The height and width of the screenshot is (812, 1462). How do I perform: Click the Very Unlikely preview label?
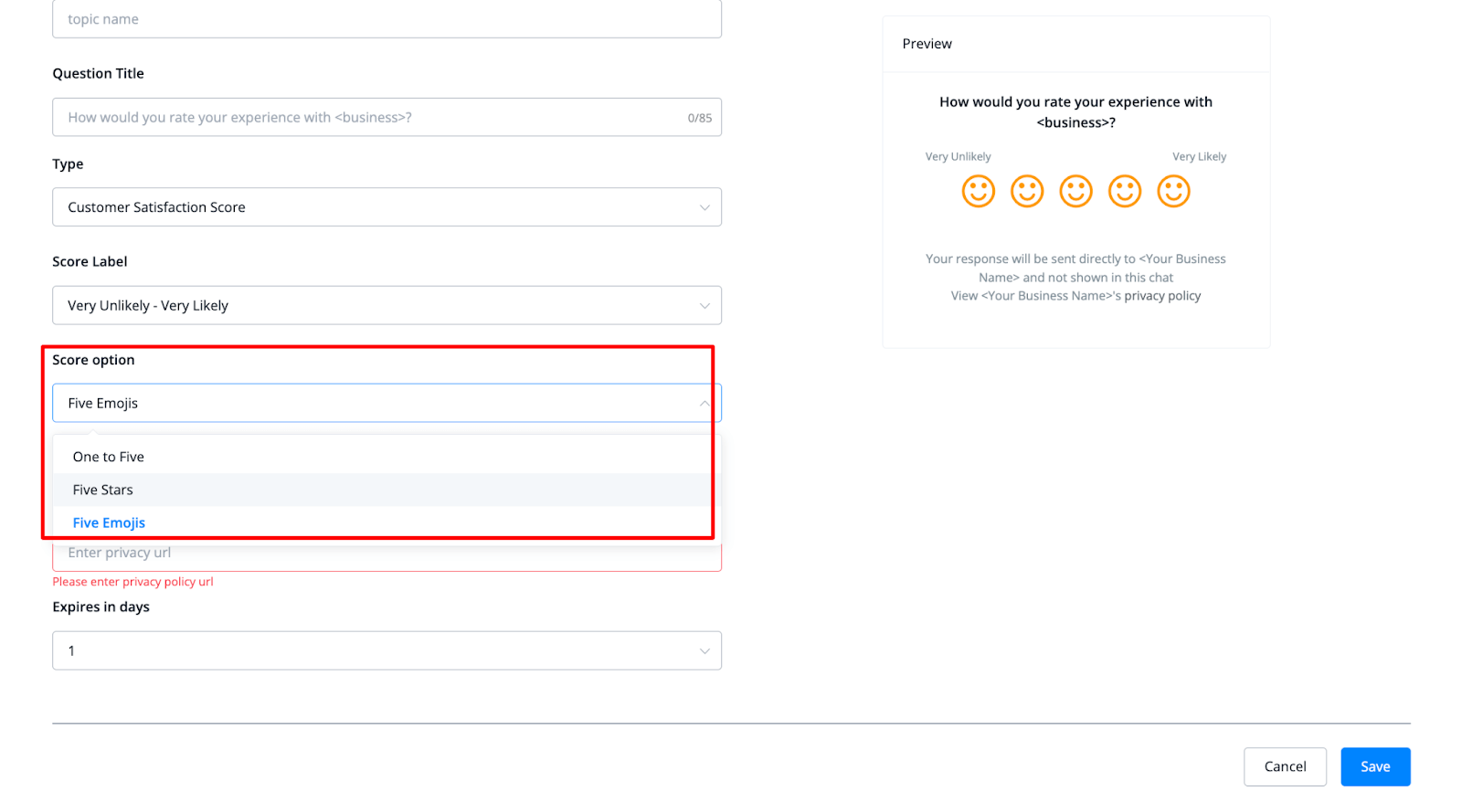tap(958, 157)
